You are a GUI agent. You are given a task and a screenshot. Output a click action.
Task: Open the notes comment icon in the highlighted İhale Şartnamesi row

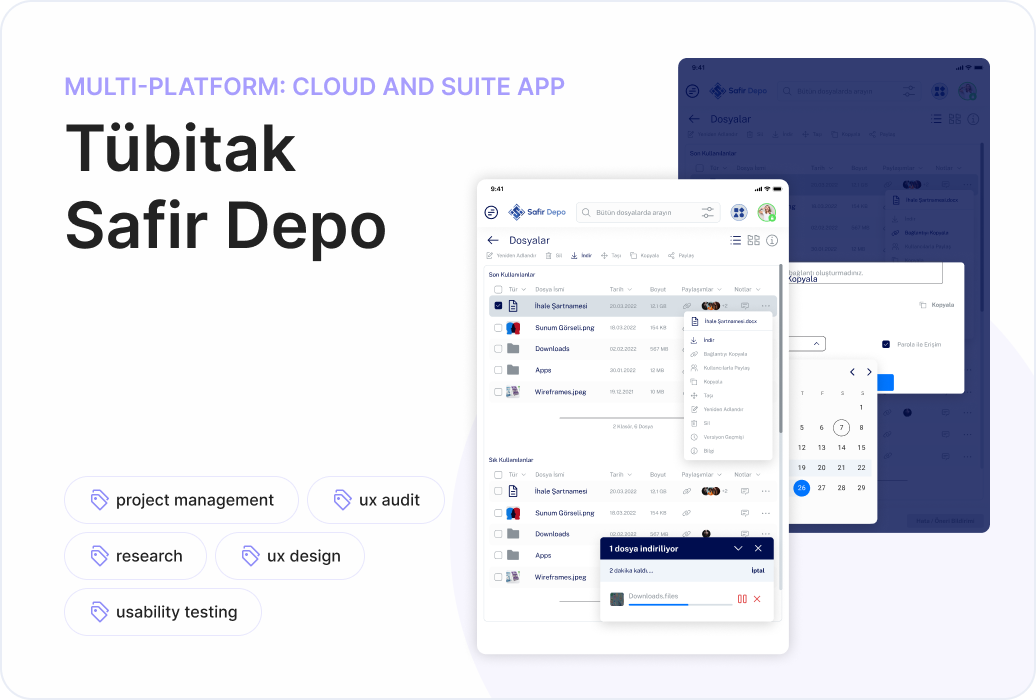pos(745,306)
